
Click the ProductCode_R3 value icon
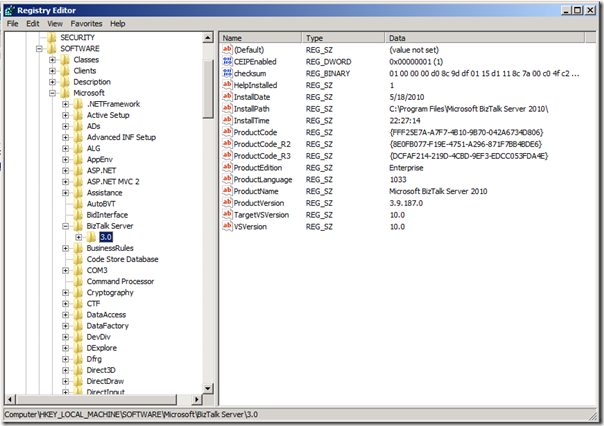tap(227, 156)
